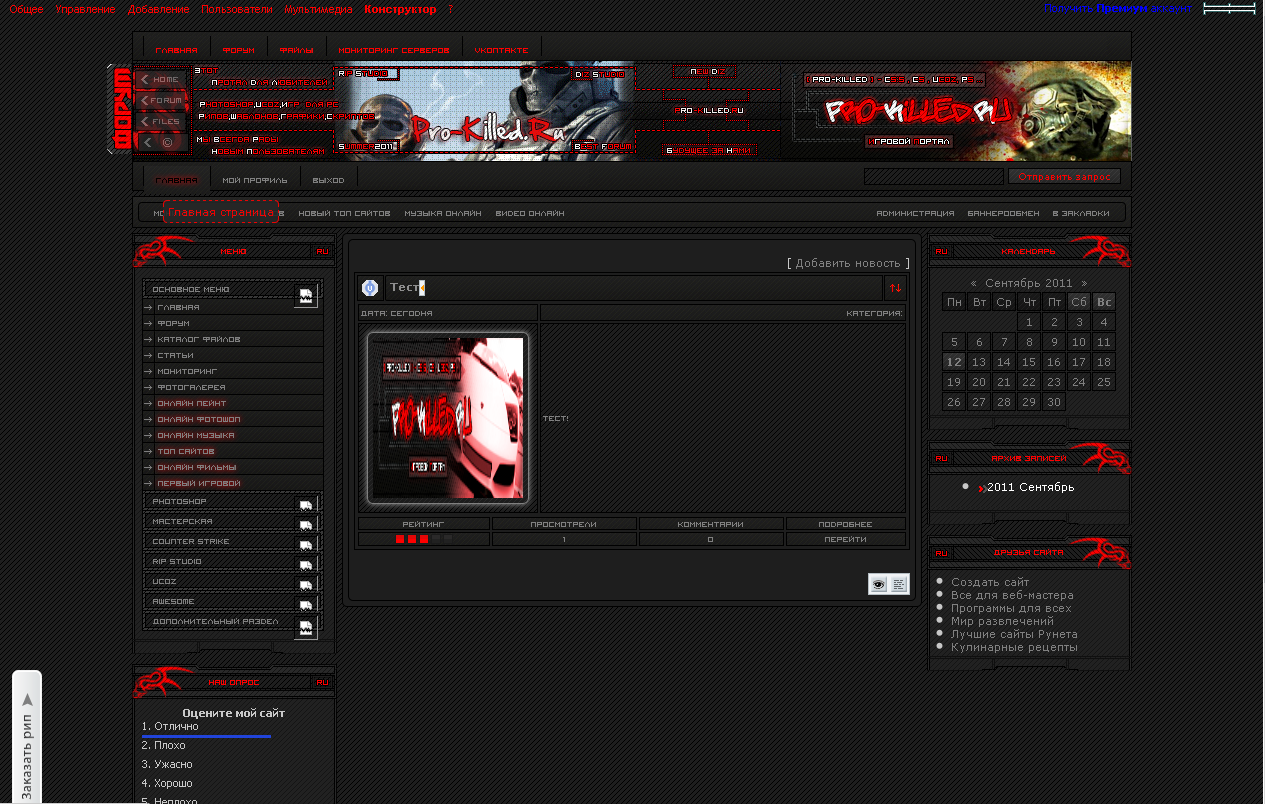
Task: Open the Мультимедиа admin bar menu
Action: [x=318, y=9]
